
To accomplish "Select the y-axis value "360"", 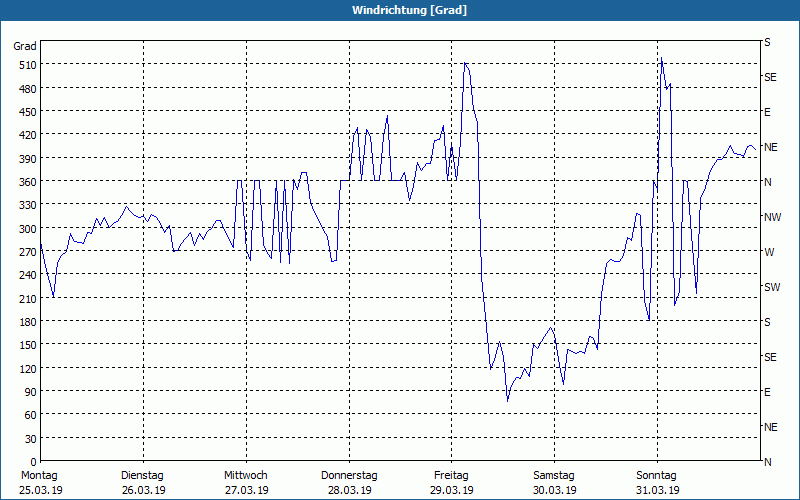I will (28, 182).
